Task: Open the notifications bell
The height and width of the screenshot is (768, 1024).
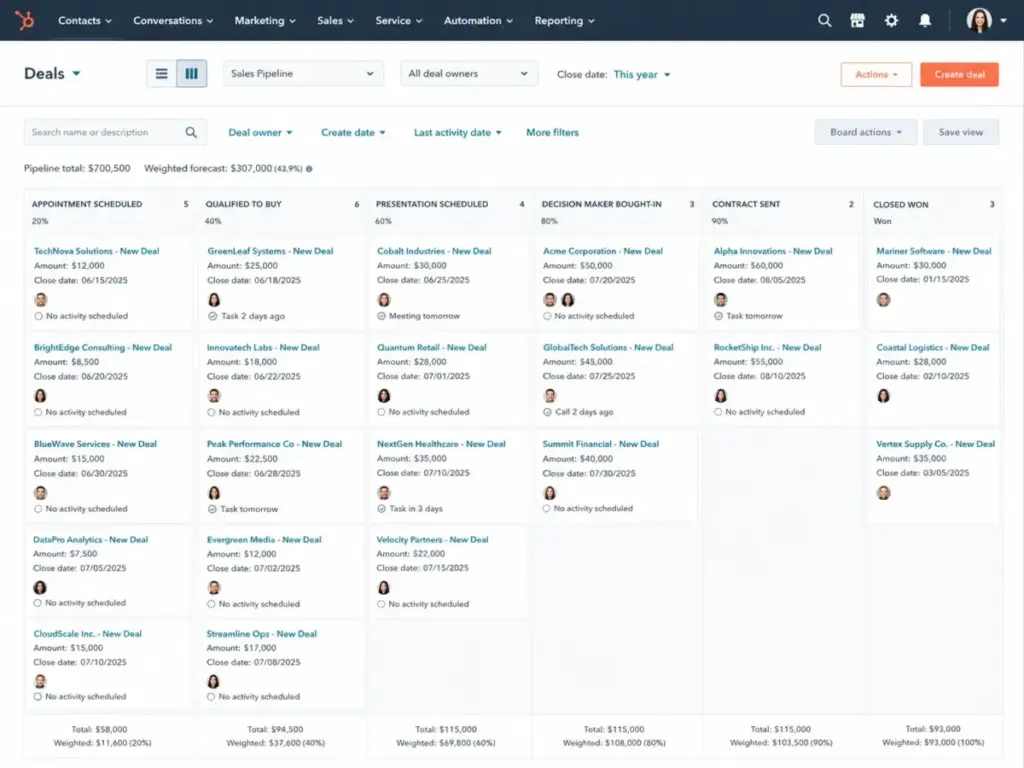Action: click(x=925, y=20)
